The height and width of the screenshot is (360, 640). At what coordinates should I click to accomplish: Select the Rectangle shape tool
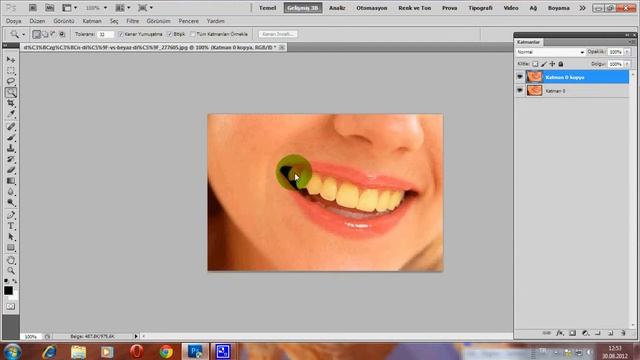pyautogui.click(x=11, y=247)
